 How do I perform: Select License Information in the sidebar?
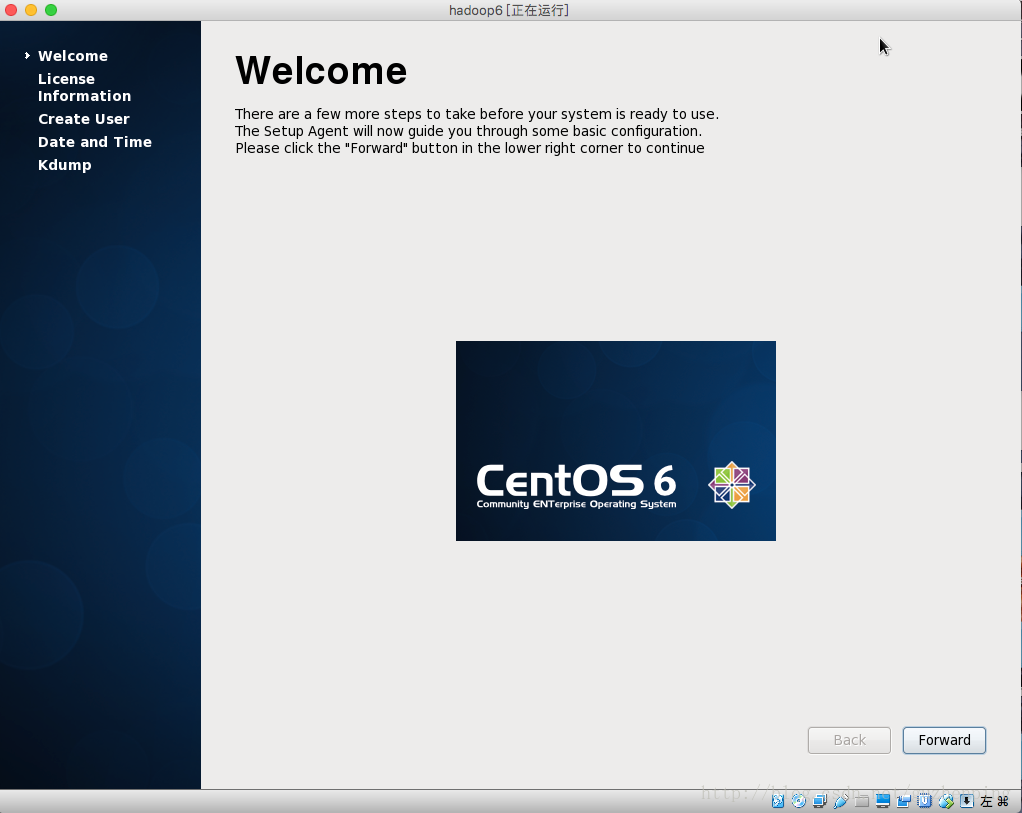click(x=84, y=88)
